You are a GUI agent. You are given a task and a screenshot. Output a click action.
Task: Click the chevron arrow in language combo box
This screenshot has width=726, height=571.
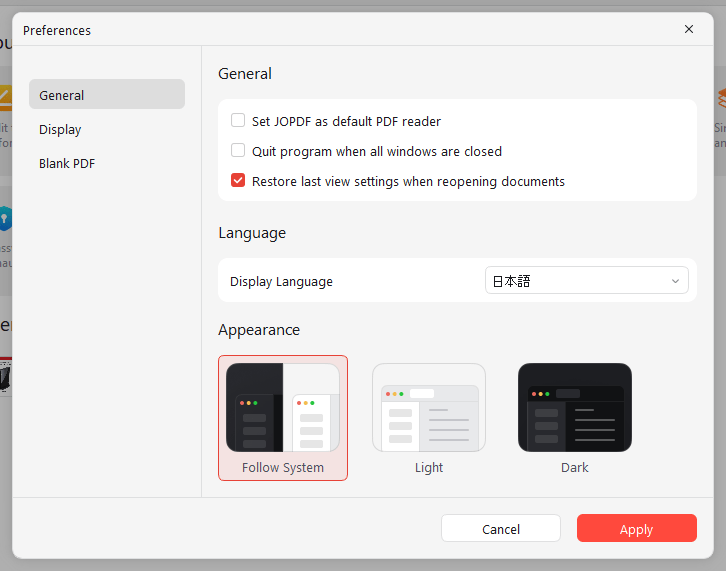click(676, 282)
